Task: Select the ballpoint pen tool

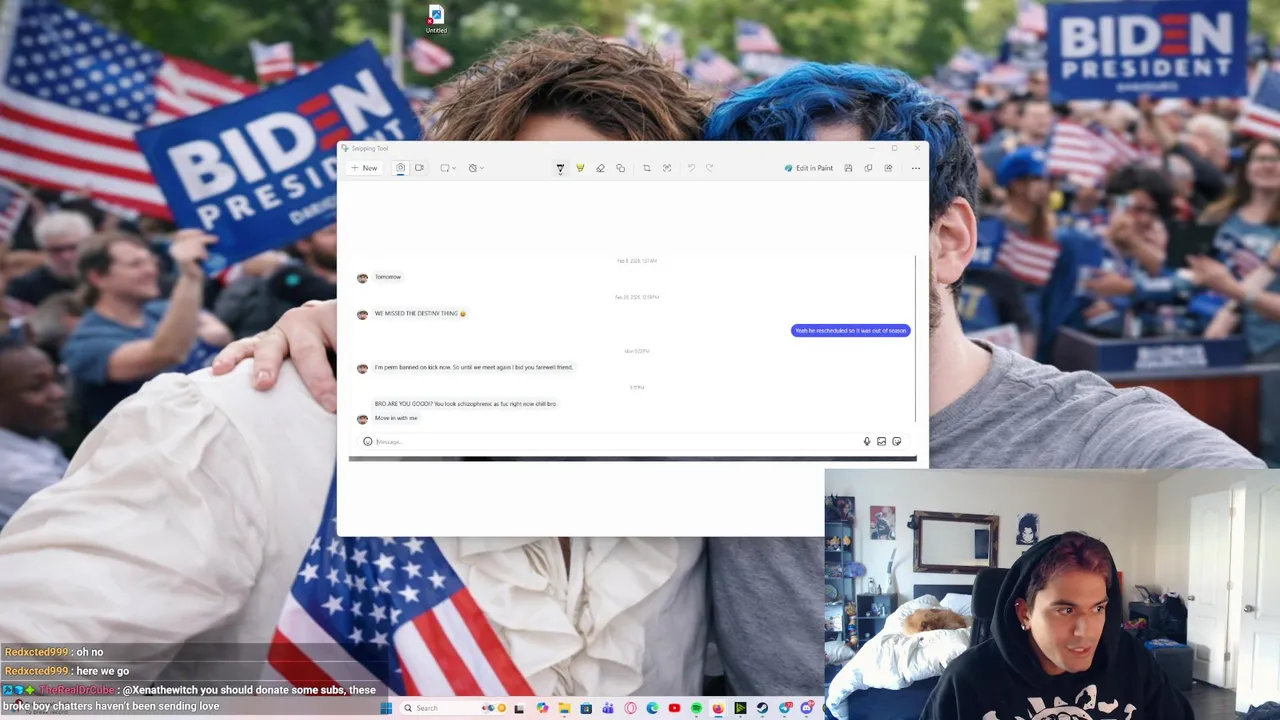Action: pyautogui.click(x=560, y=168)
